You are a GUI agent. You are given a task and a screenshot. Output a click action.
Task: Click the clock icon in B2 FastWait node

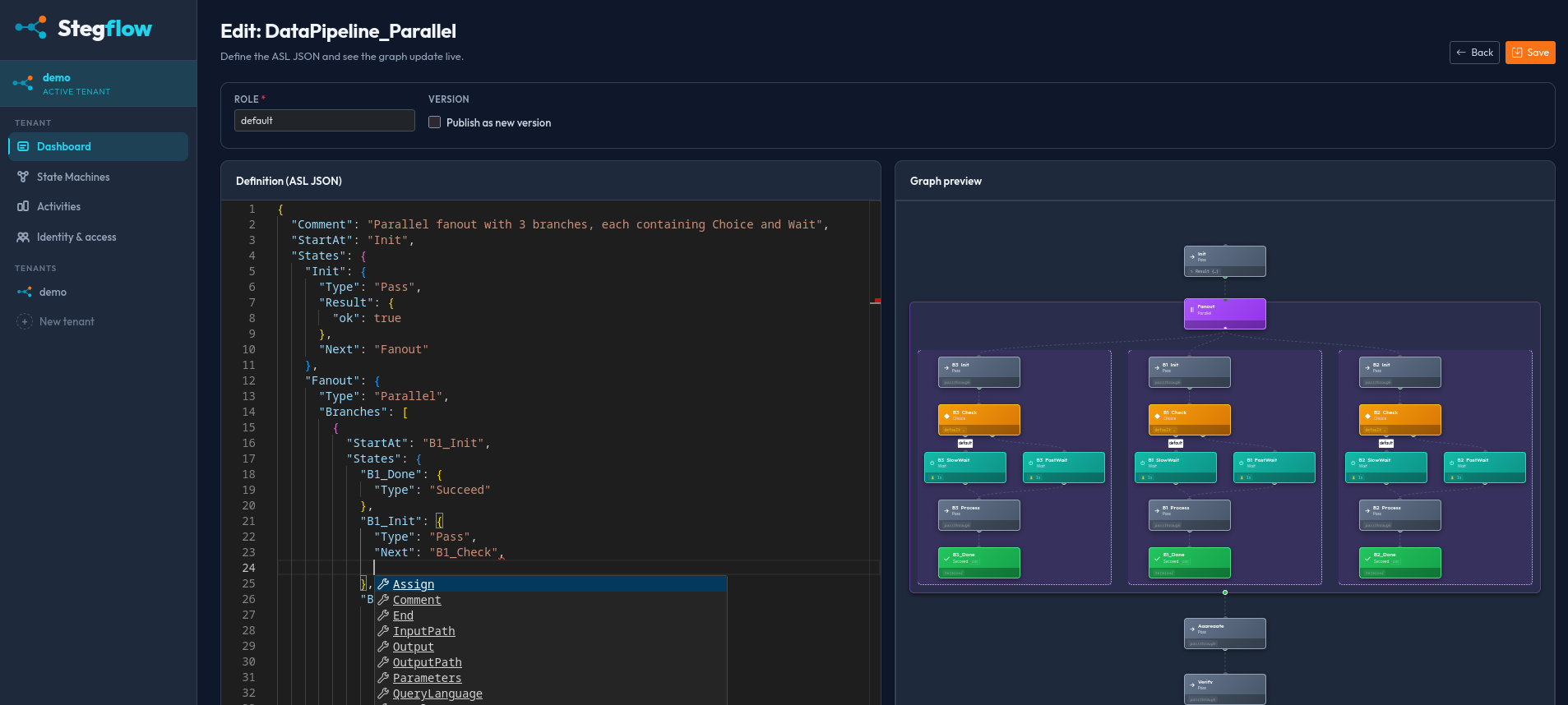(1452, 463)
